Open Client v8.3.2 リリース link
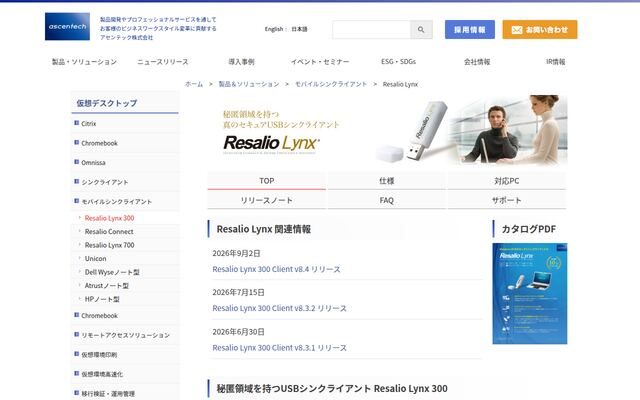This screenshot has height=400, width=640. tap(280, 308)
